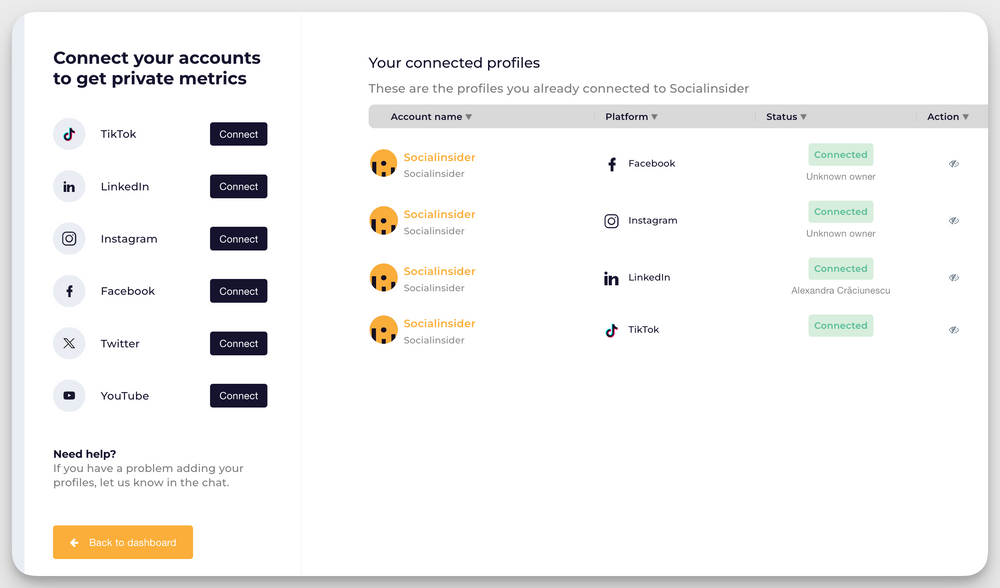Click the Facebook icon in the accounts list
Viewport: 1000px width, 588px height.
point(68,290)
